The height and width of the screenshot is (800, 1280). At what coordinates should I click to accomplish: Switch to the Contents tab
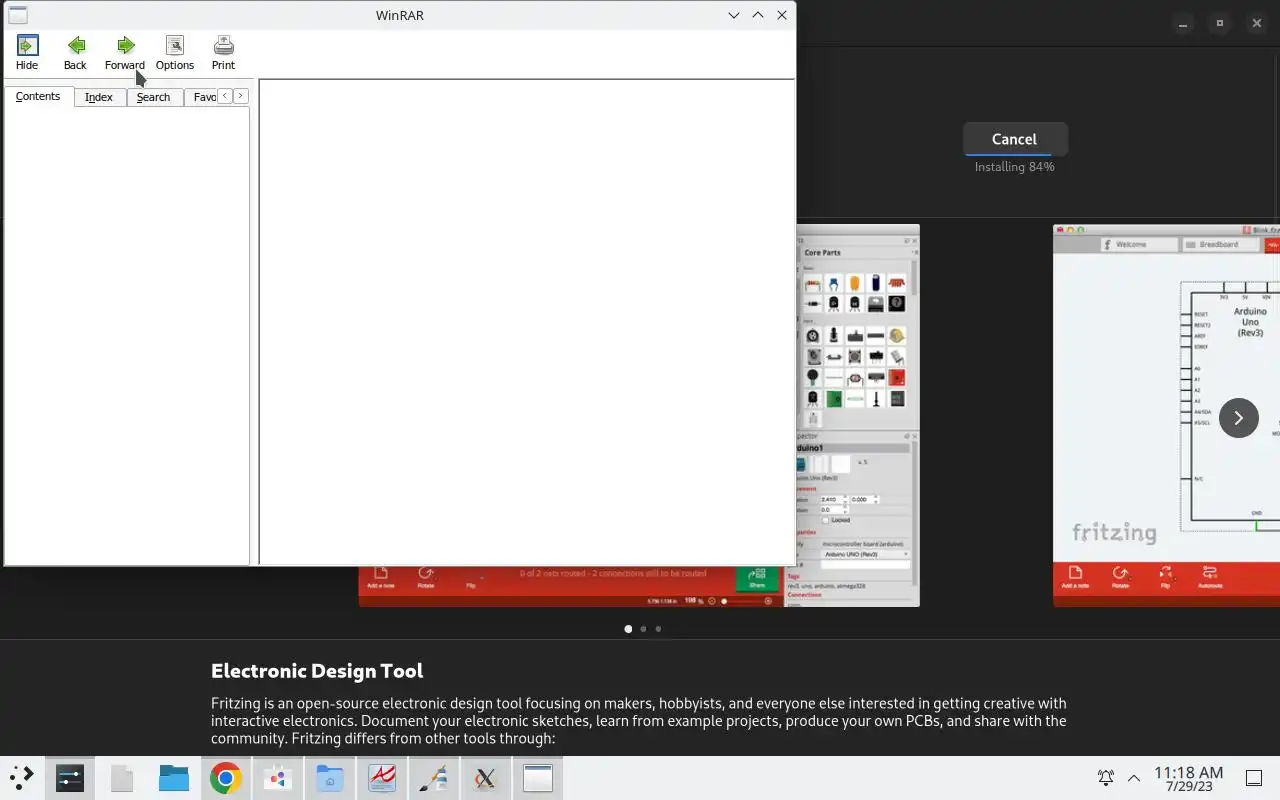click(x=38, y=96)
